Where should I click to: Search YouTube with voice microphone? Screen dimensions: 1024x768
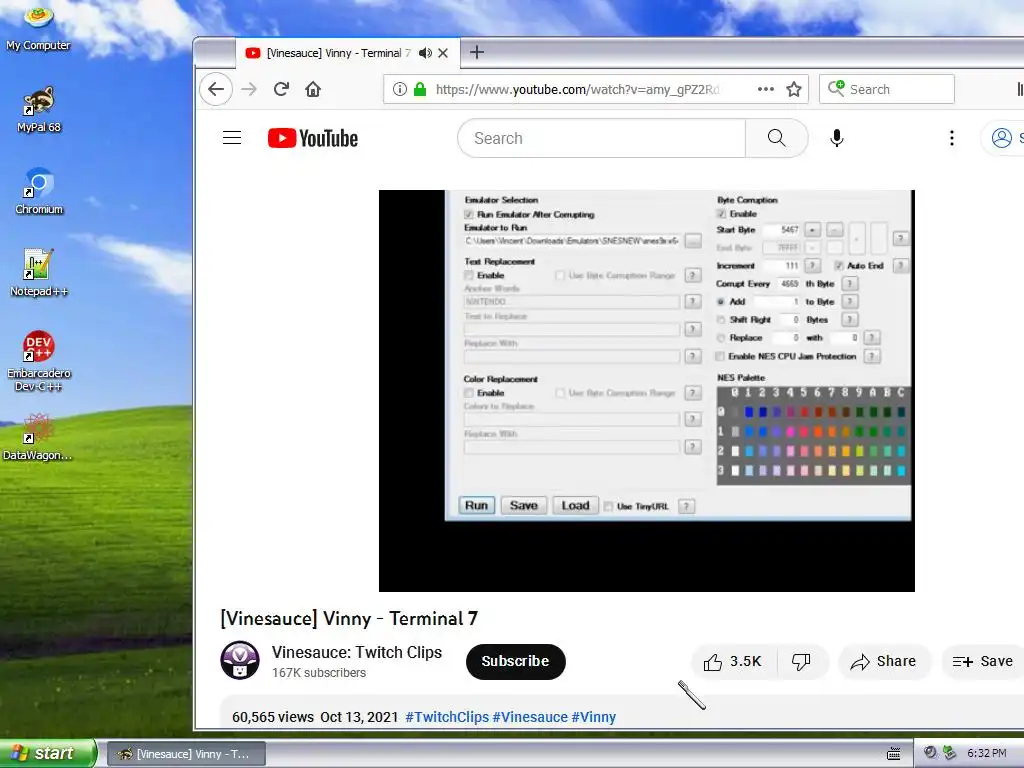[837, 138]
